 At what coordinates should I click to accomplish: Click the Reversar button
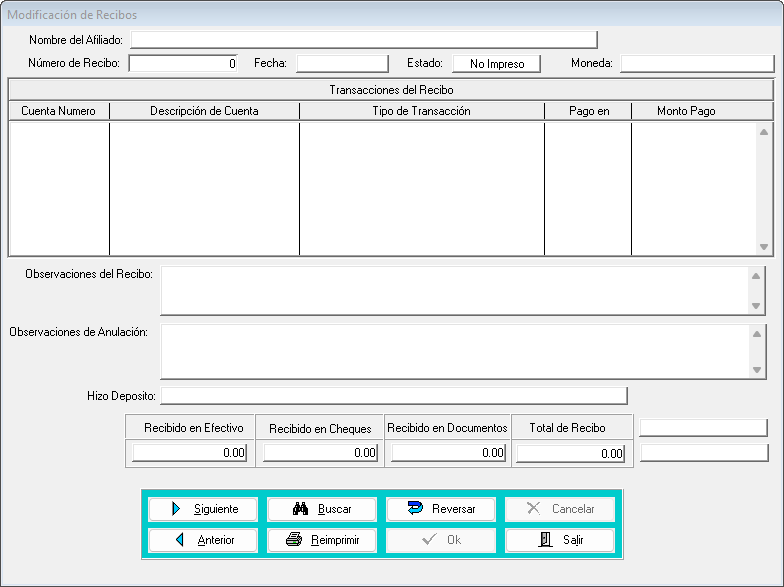[x=441, y=509]
